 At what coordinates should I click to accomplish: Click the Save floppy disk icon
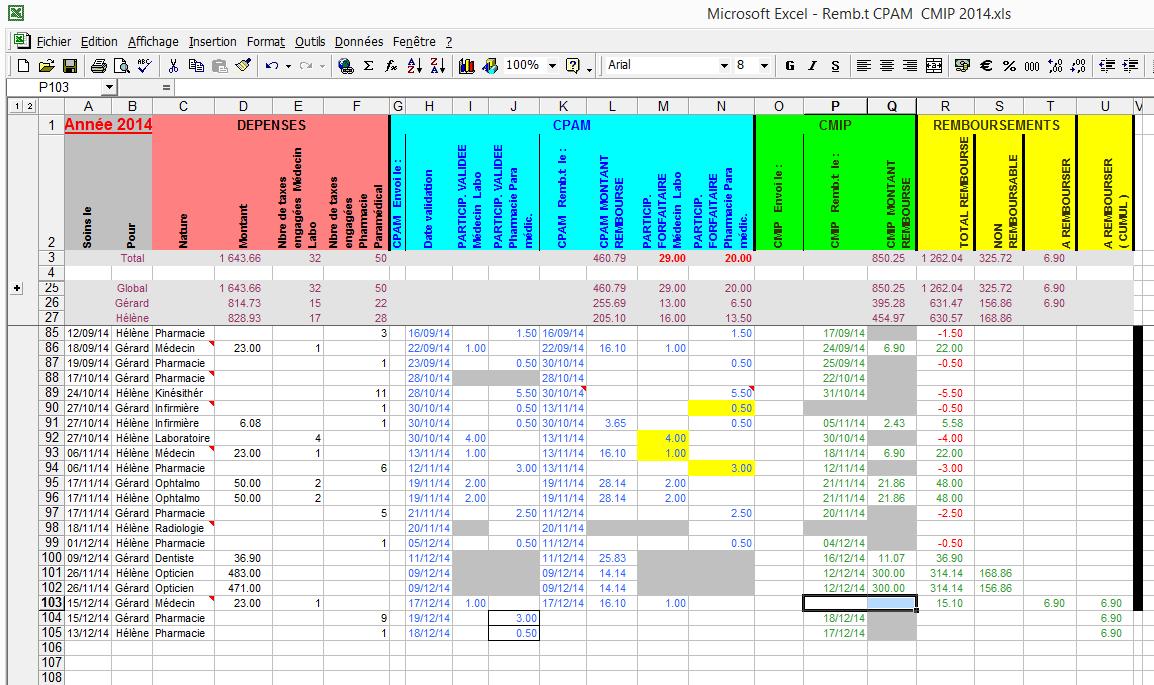(70, 66)
